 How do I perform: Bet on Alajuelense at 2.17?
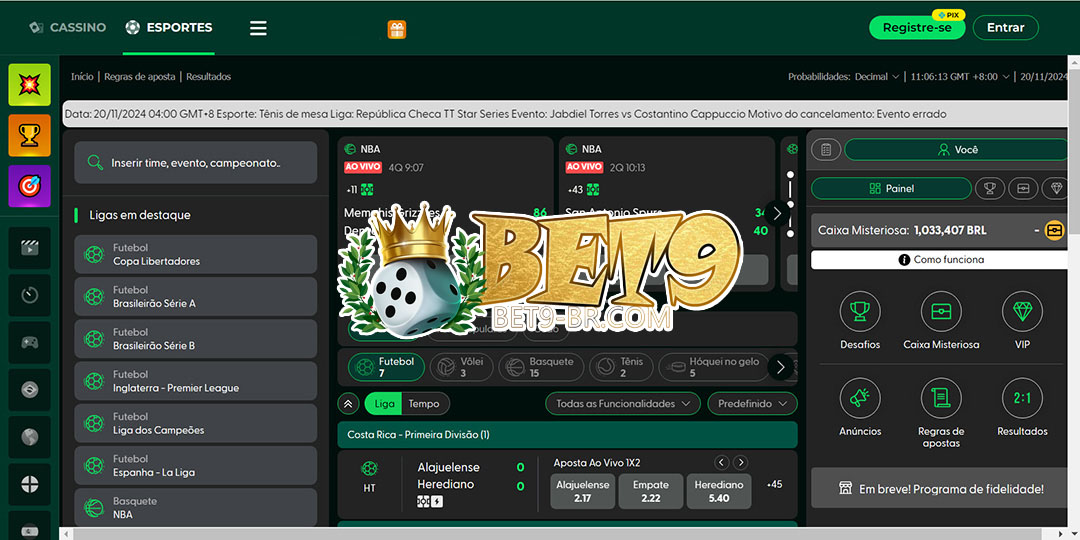[x=583, y=491]
